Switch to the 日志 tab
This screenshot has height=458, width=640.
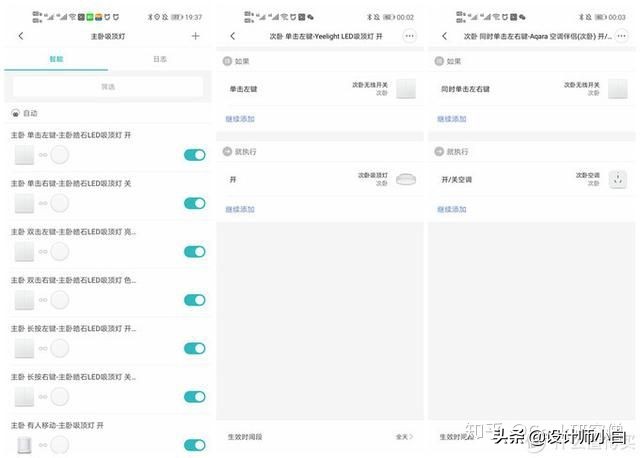(160, 59)
